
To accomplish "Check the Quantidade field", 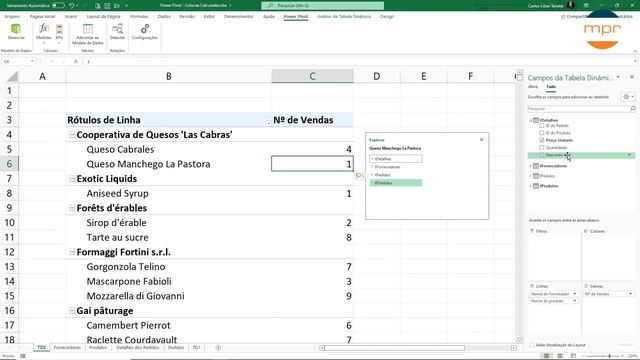I will coord(542,147).
